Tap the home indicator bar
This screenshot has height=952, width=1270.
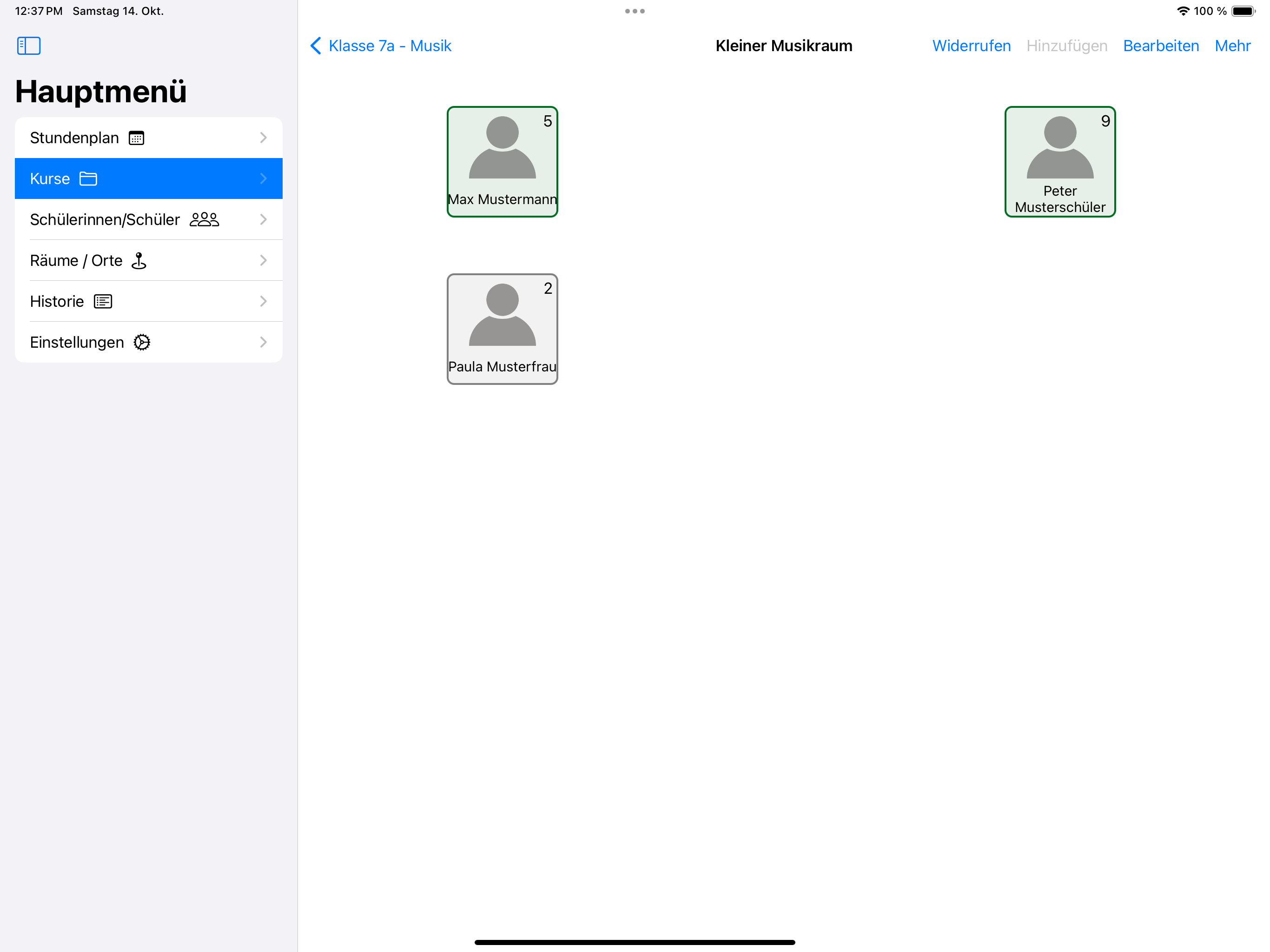click(635, 942)
